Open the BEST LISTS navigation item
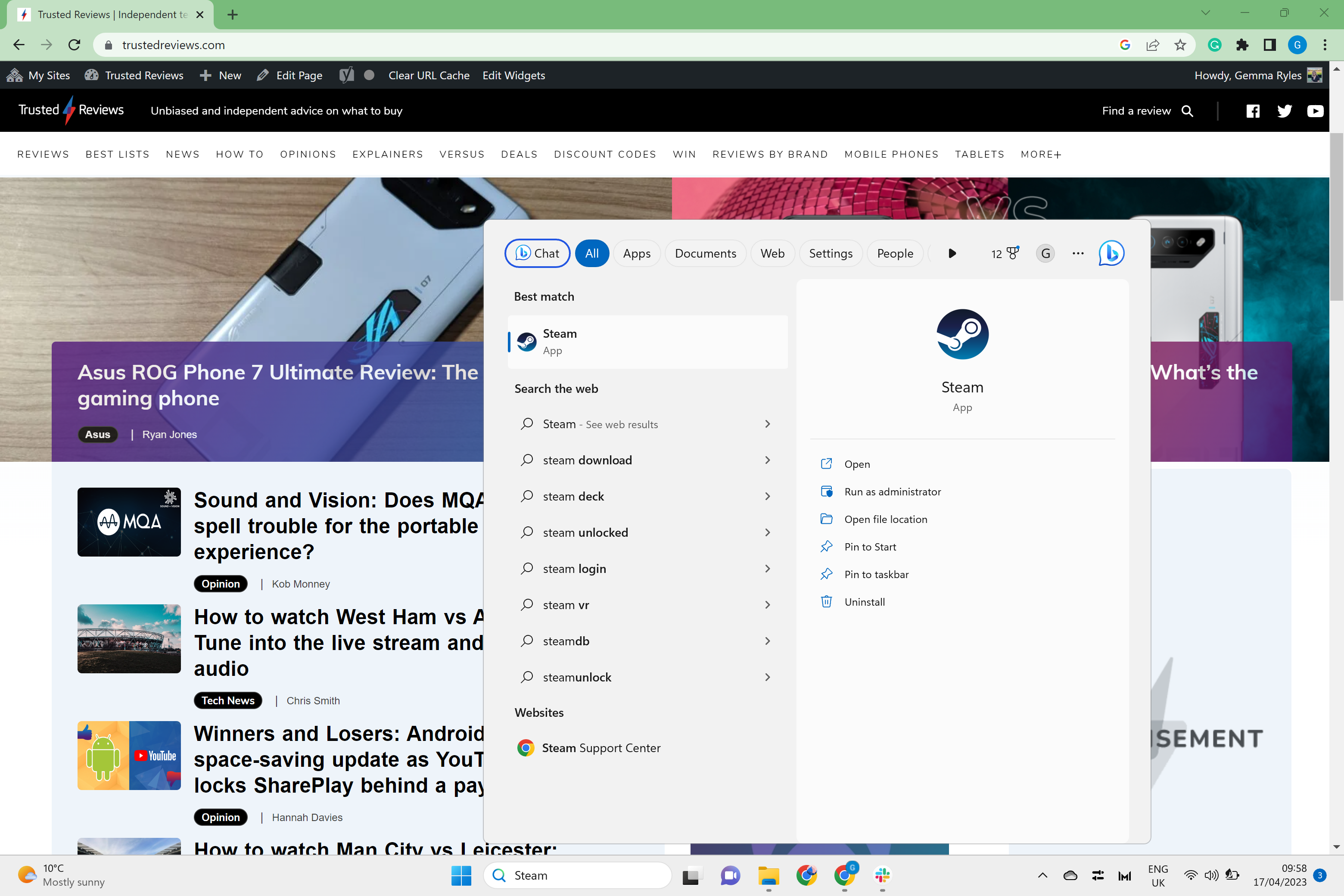Image resolution: width=1344 pixels, height=896 pixels. coord(117,154)
